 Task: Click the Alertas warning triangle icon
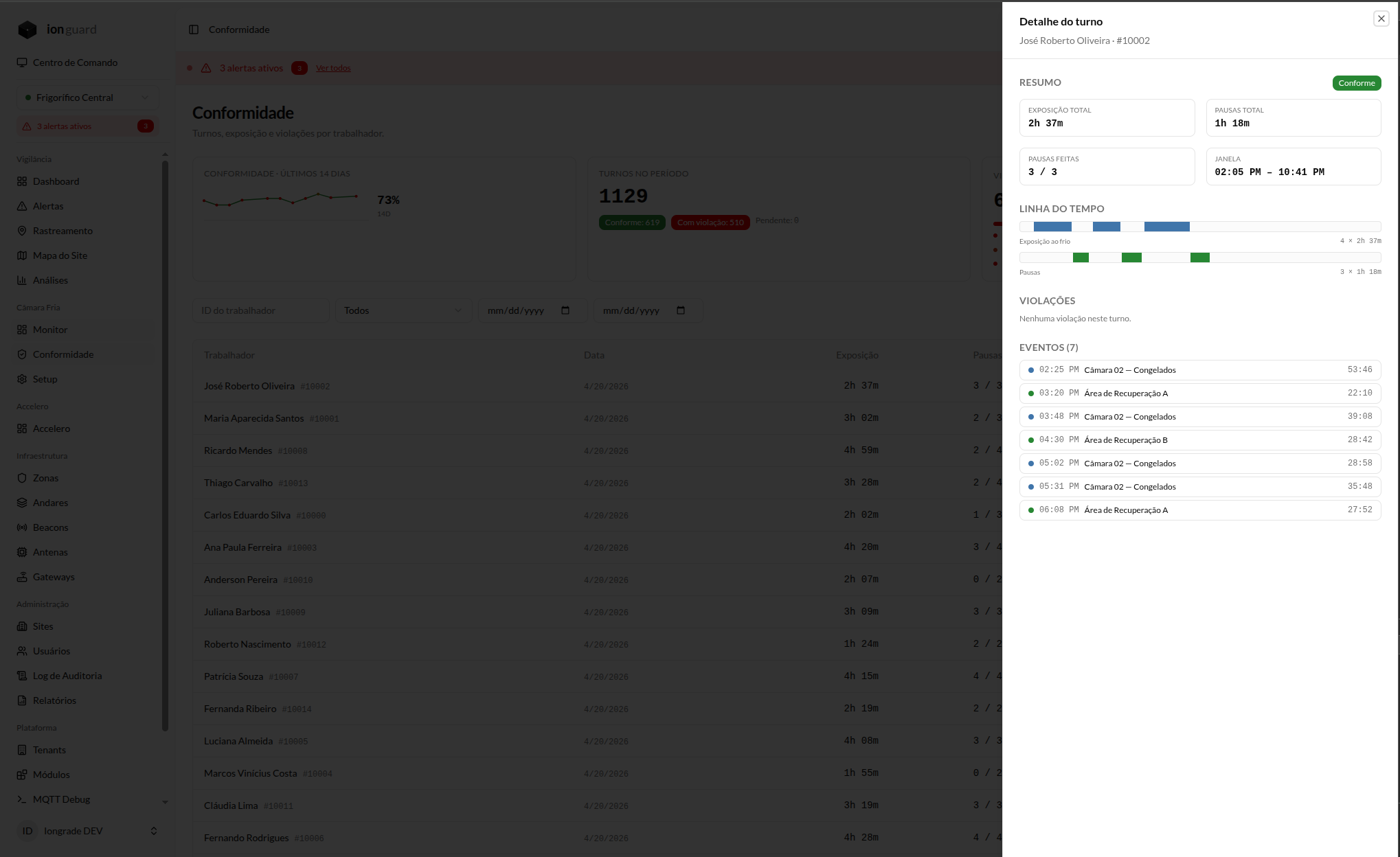pos(22,206)
